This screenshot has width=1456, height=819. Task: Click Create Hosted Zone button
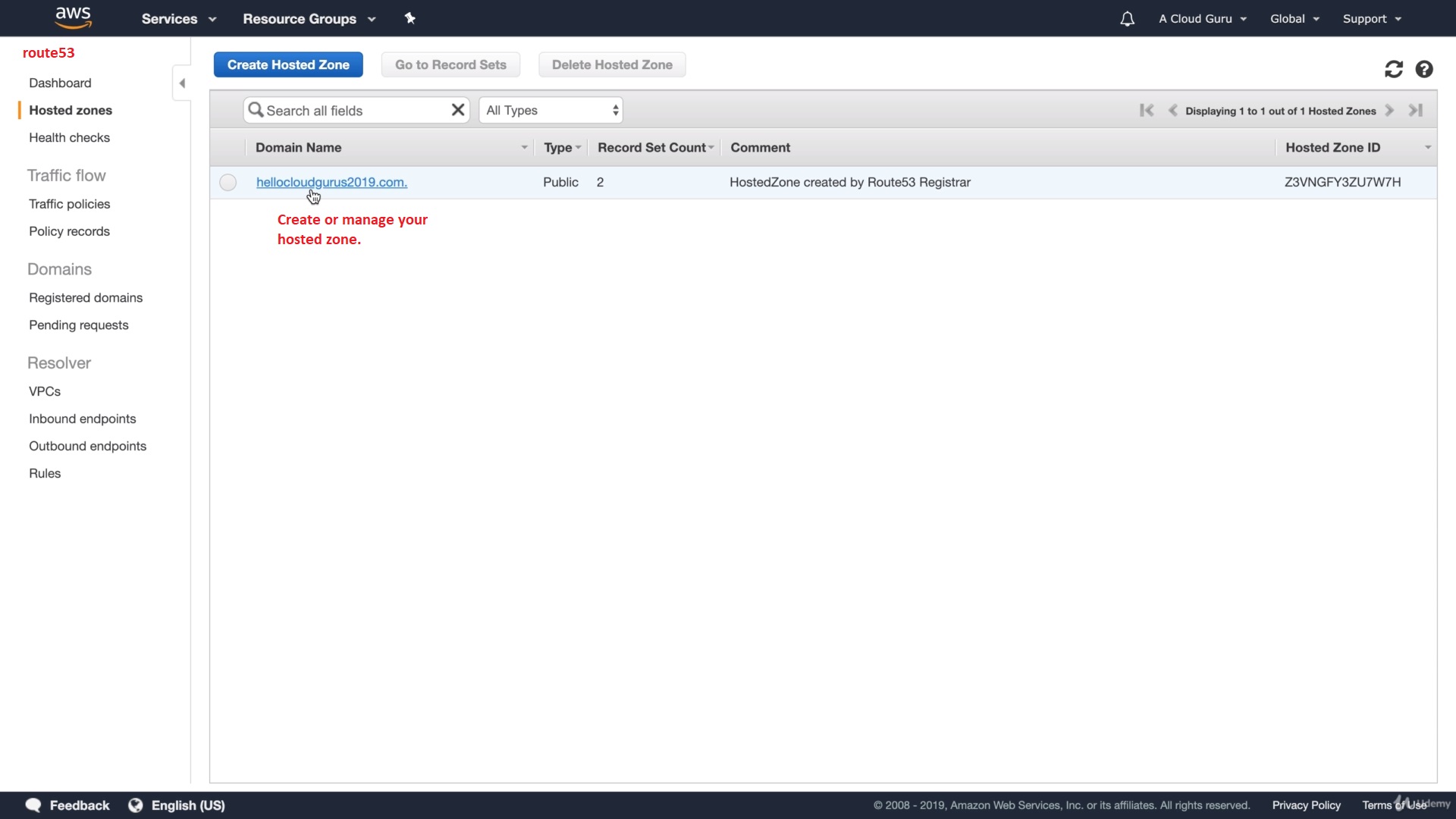point(288,65)
